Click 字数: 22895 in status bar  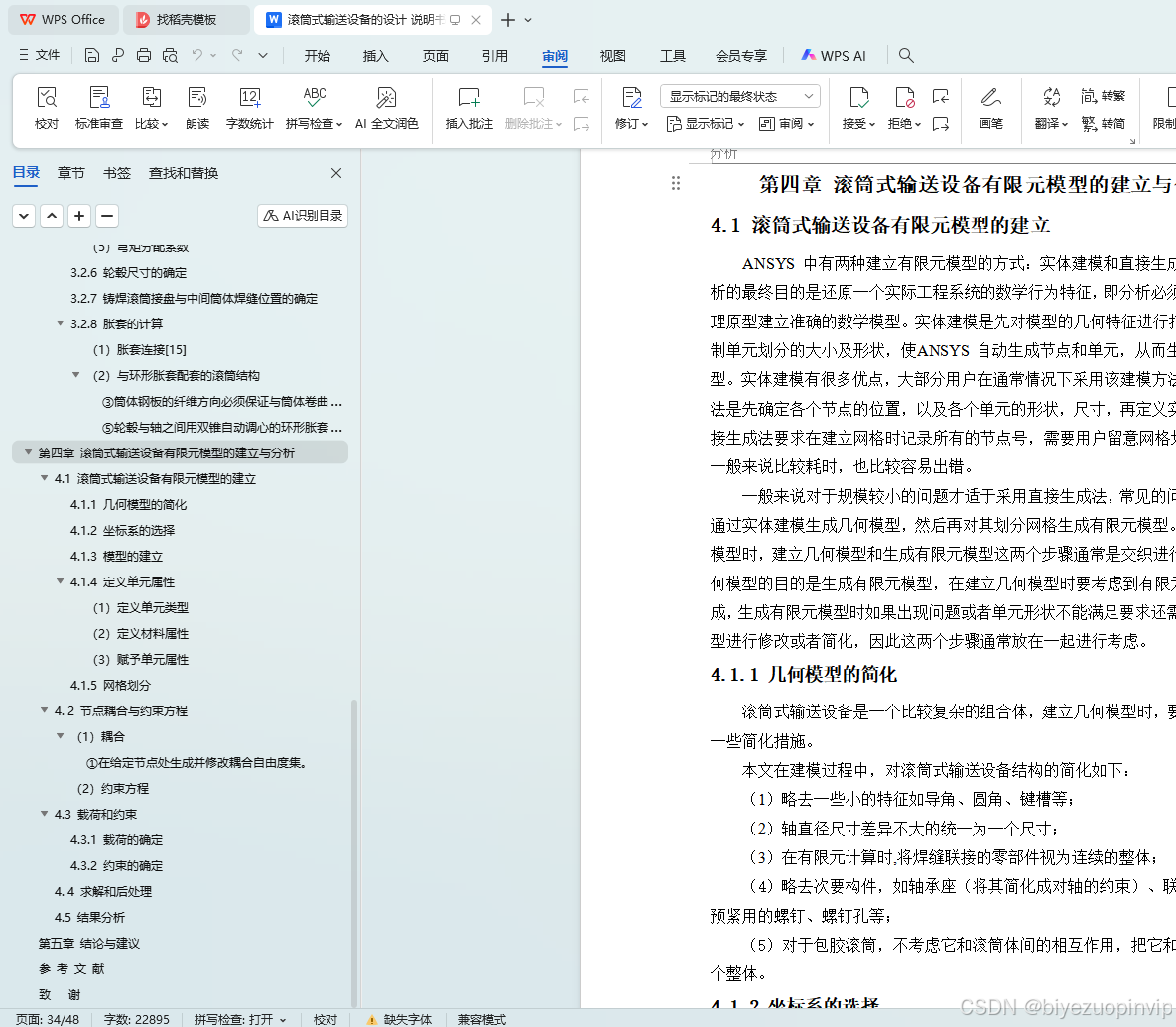137,1019
